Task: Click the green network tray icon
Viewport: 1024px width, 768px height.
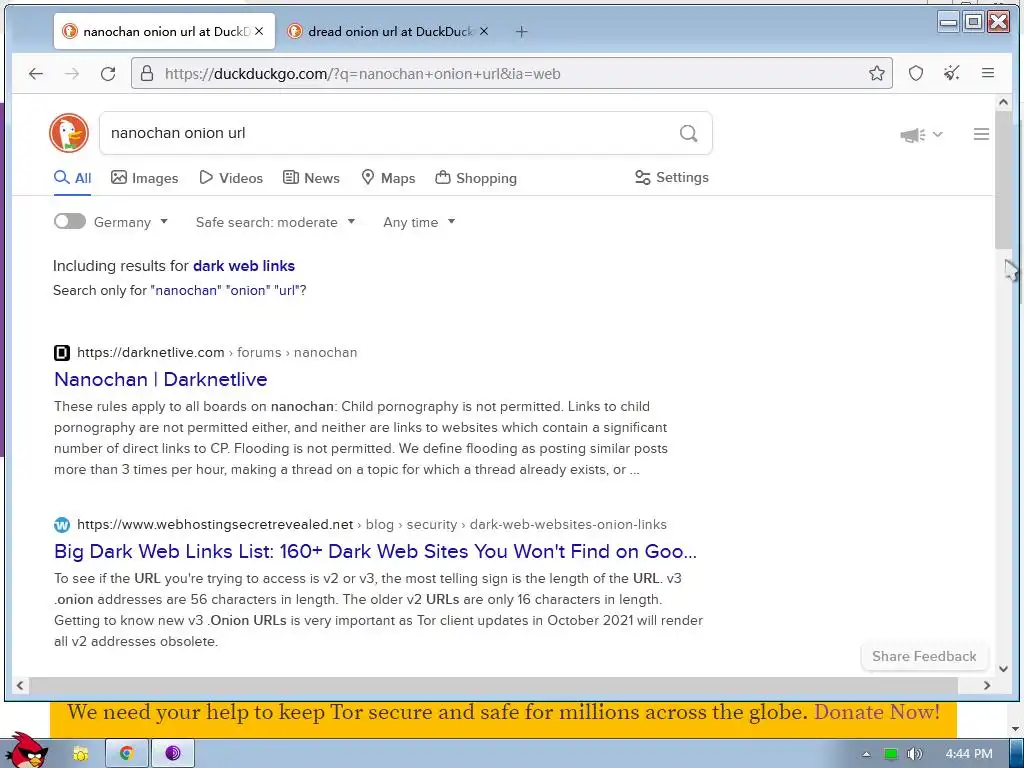Action: (891, 754)
